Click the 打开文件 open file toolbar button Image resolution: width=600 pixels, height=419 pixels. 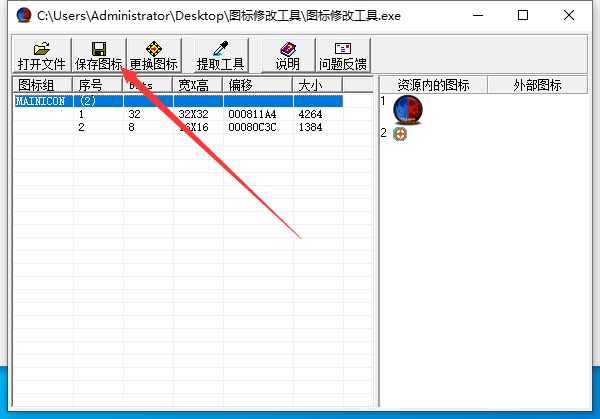click(x=41, y=55)
